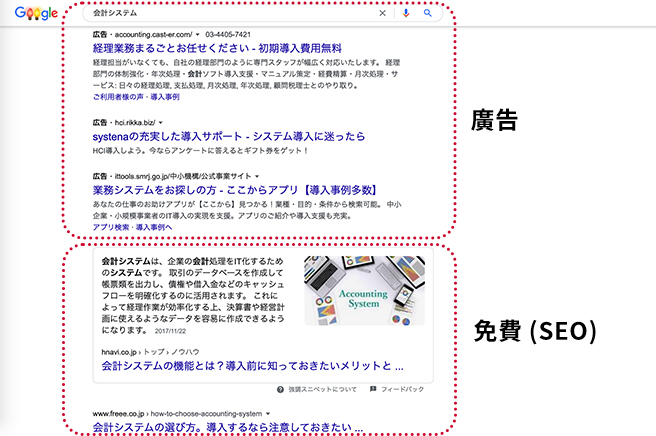Click the snippet date 2017/11/22
The height and width of the screenshot is (436, 656).
(x=170, y=331)
